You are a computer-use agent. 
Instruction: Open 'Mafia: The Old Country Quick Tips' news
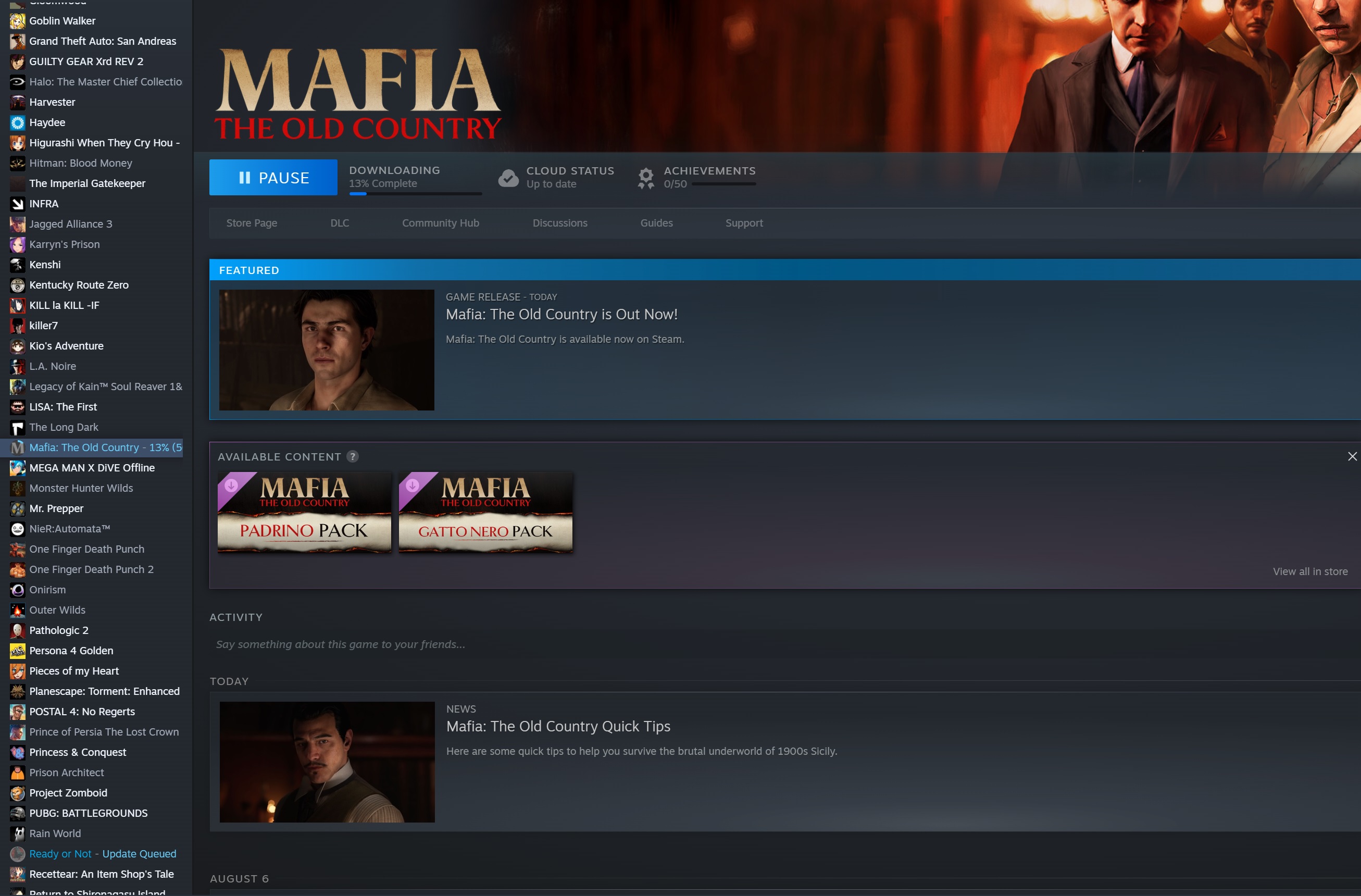pos(558,726)
